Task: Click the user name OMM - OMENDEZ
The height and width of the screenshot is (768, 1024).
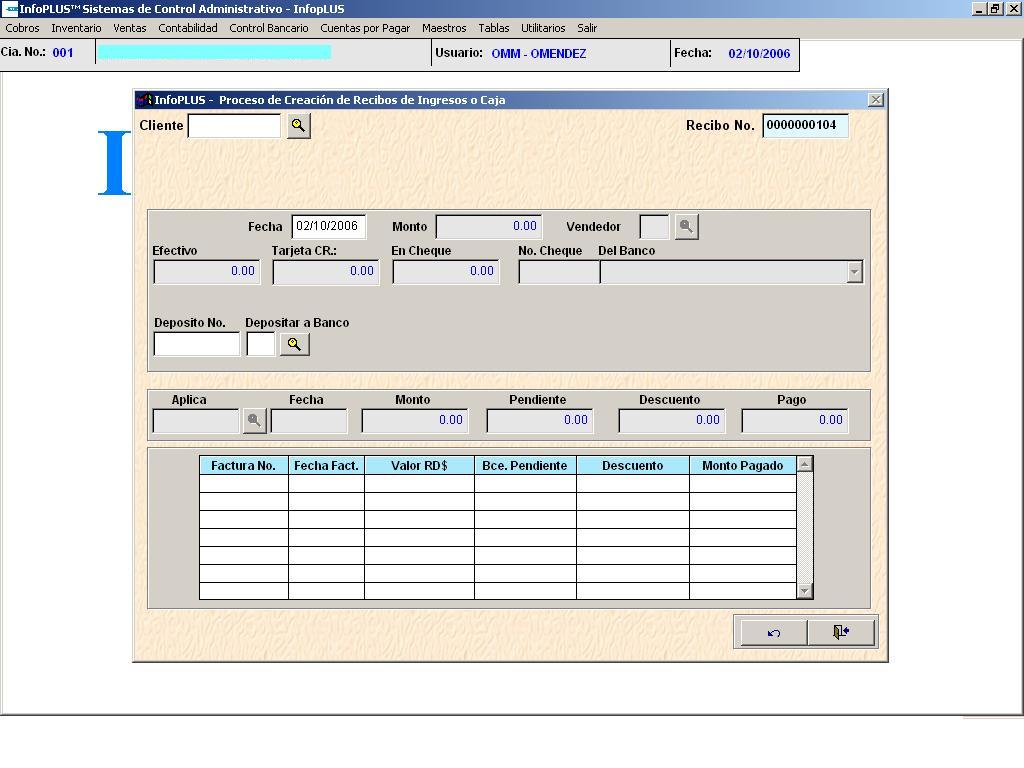Action: 539,54
